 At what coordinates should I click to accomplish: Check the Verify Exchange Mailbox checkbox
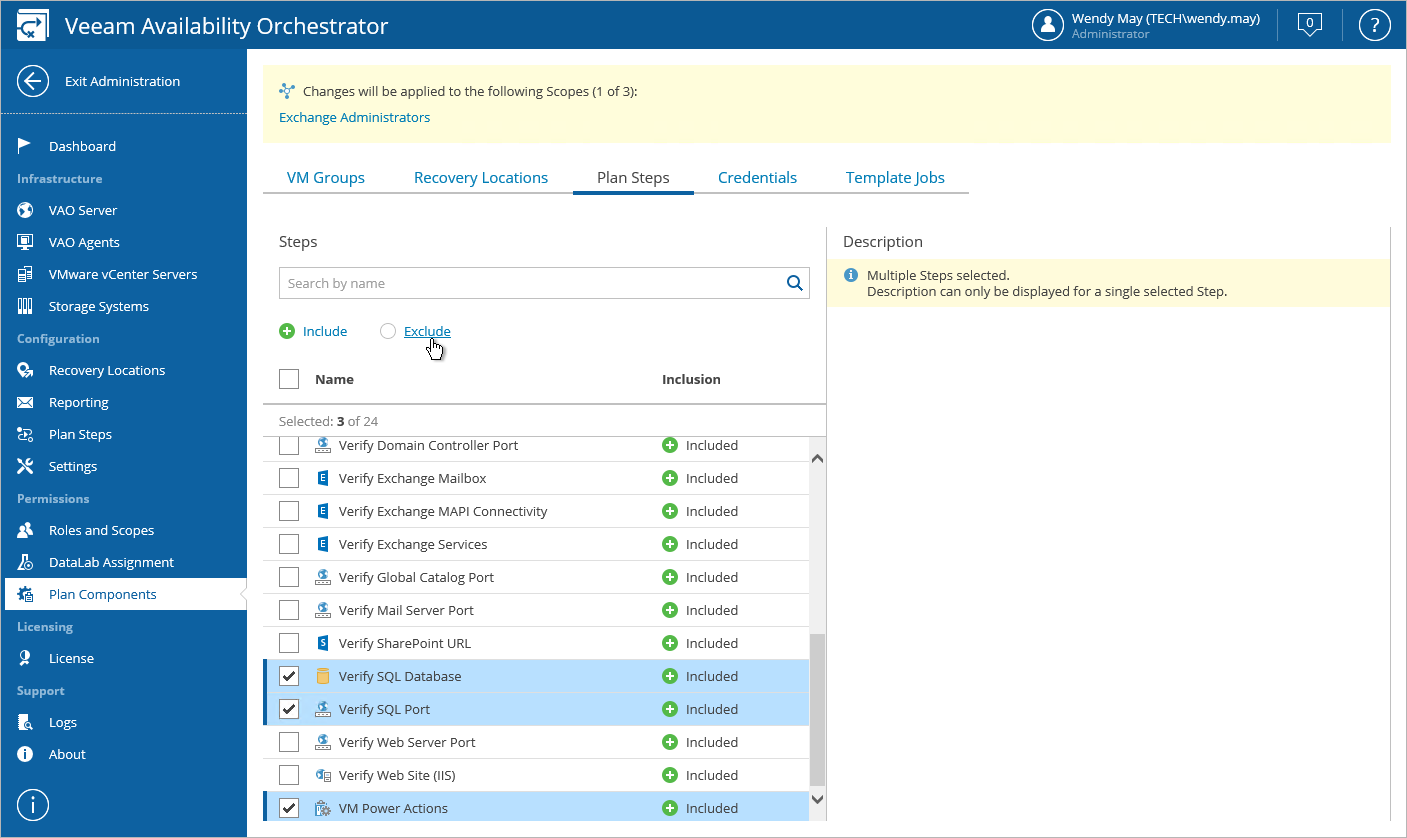(x=289, y=478)
